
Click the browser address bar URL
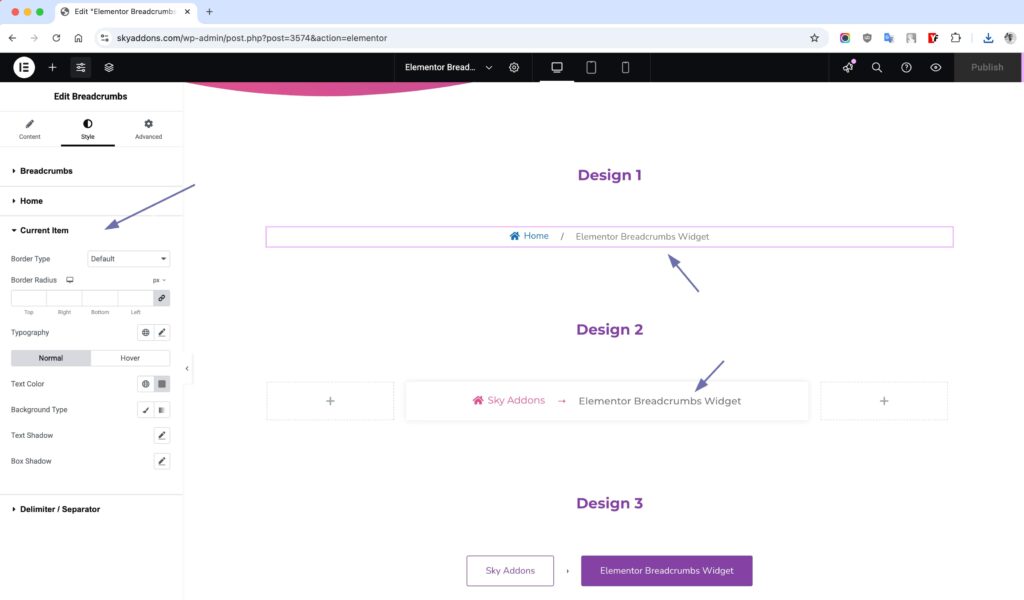click(251, 38)
